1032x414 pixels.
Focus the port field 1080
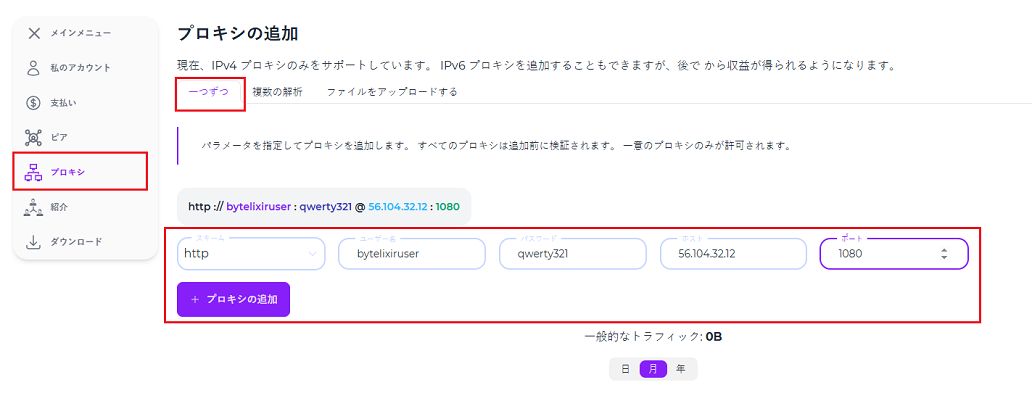coord(894,253)
